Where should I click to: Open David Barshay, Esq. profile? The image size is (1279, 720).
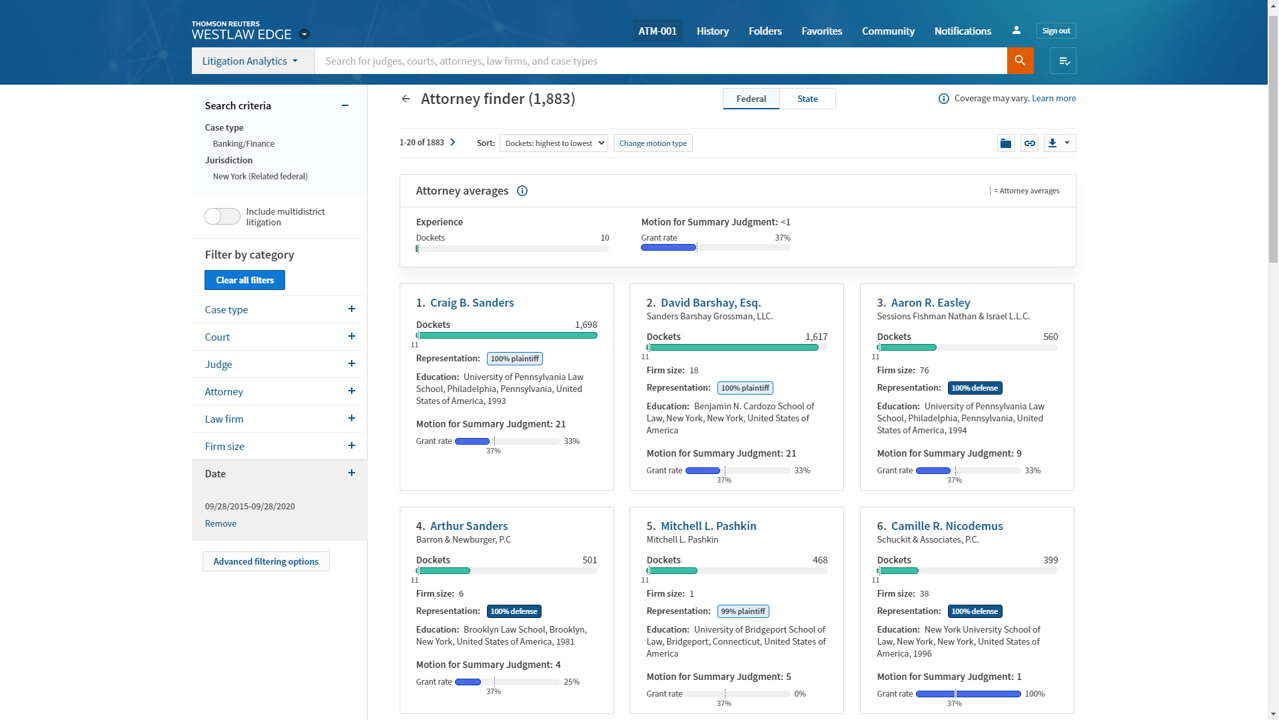click(x=711, y=303)
